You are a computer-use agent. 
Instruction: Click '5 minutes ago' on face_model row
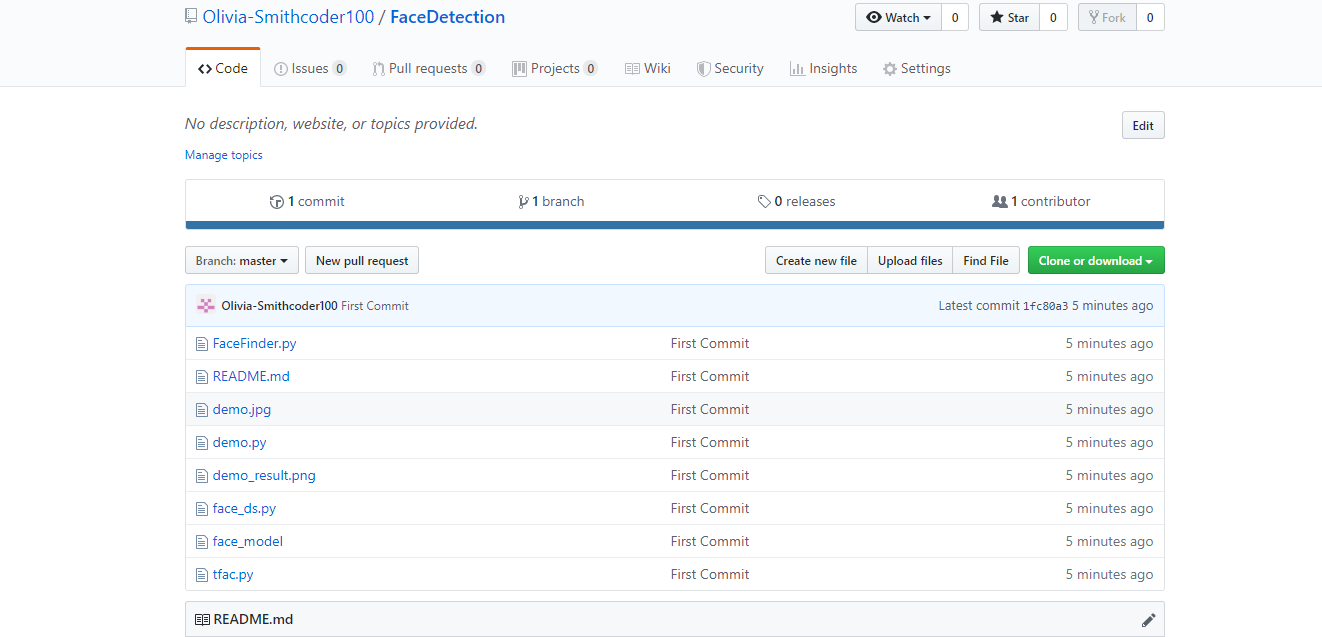click(x=1109, y=541)
